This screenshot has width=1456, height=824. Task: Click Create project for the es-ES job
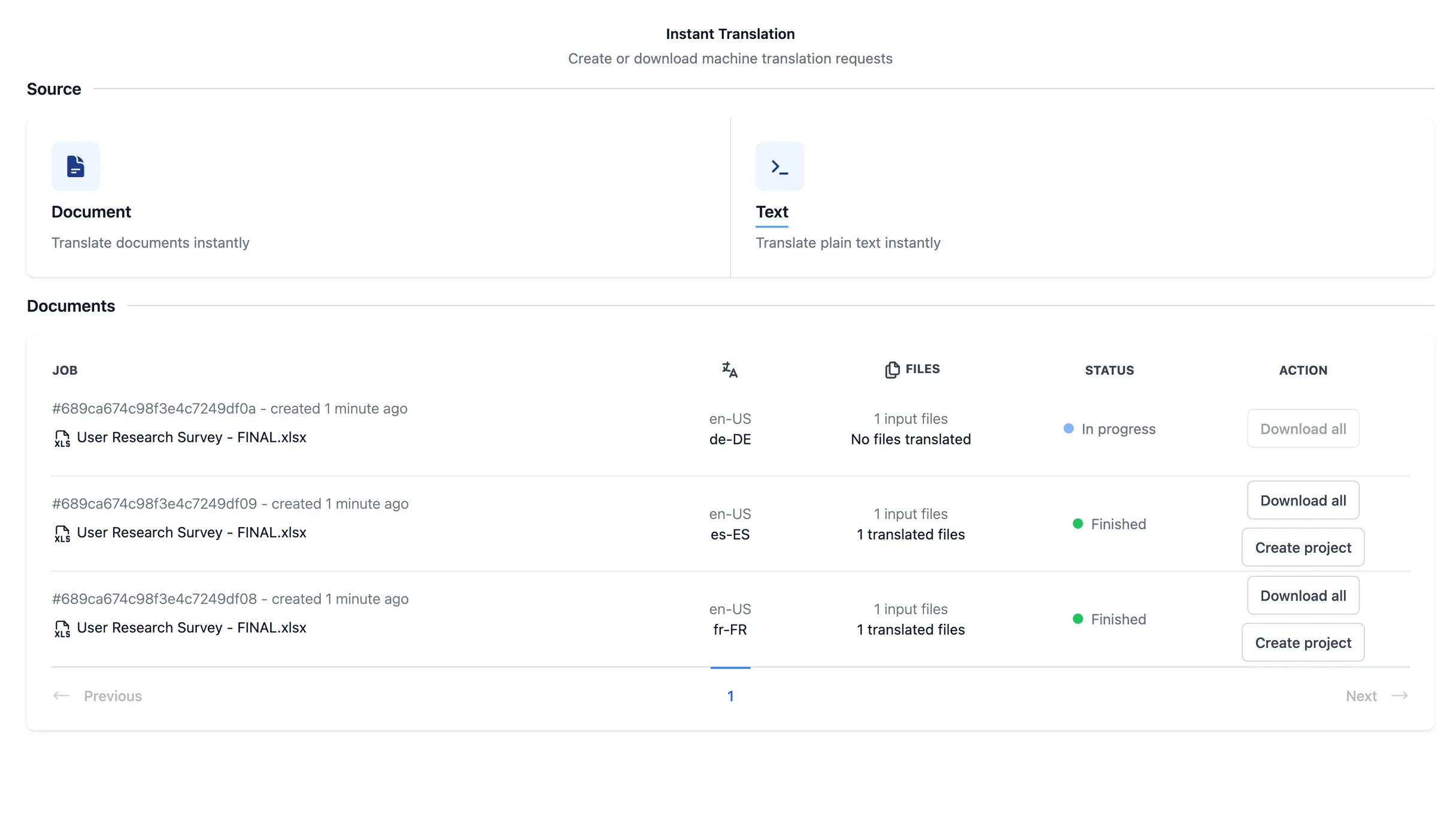pyautogui.click(x=1303, y=547)
